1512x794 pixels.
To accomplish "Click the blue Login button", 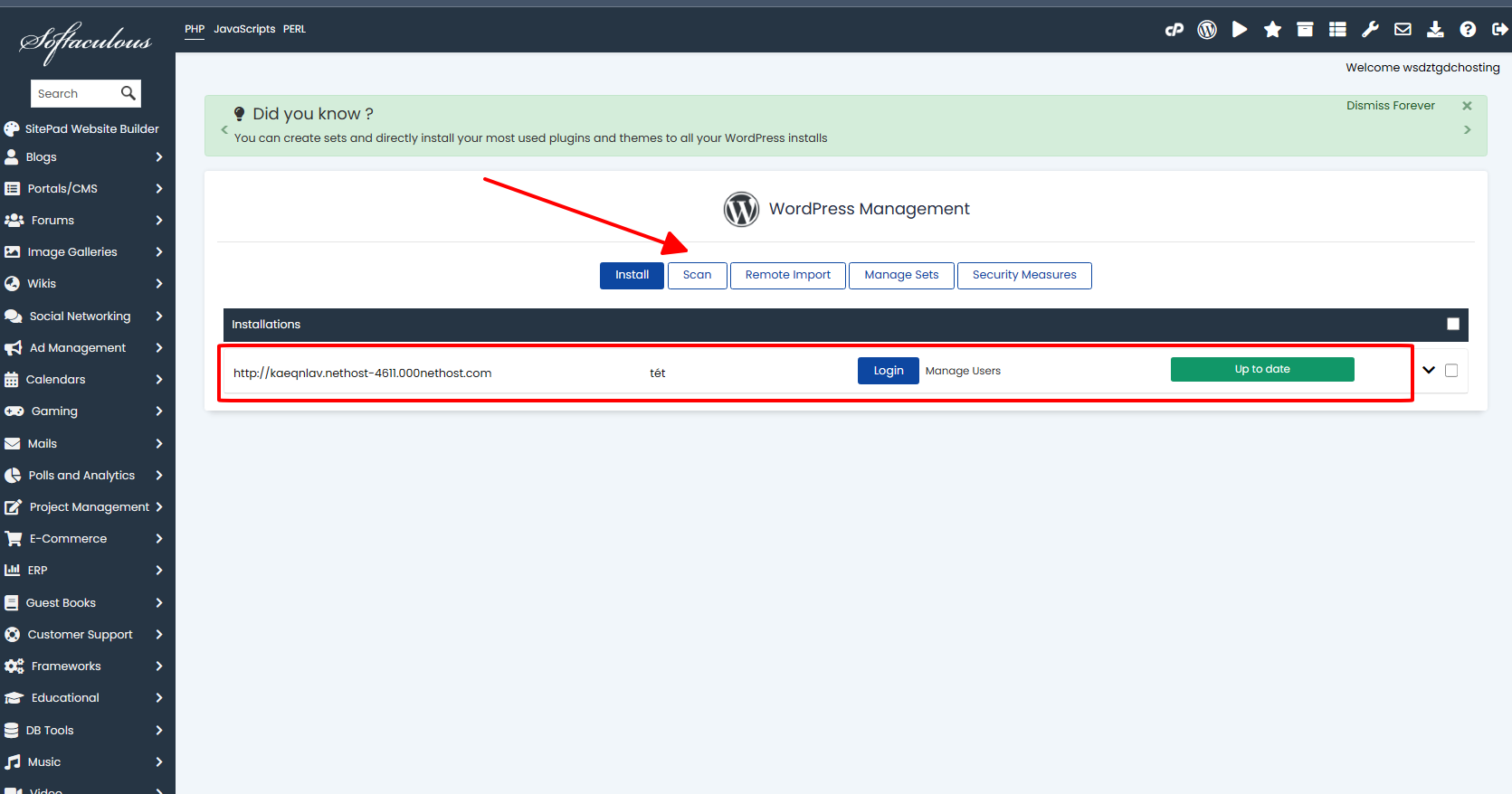I will [889, 371].
